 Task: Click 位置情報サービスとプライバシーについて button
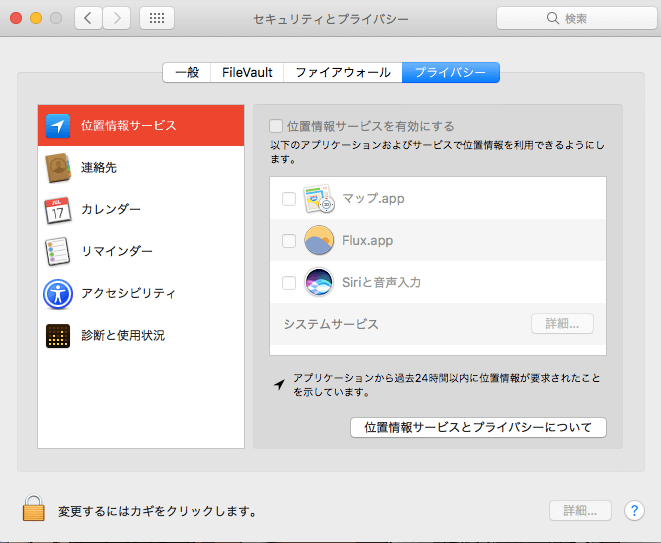tap(478, 427)
